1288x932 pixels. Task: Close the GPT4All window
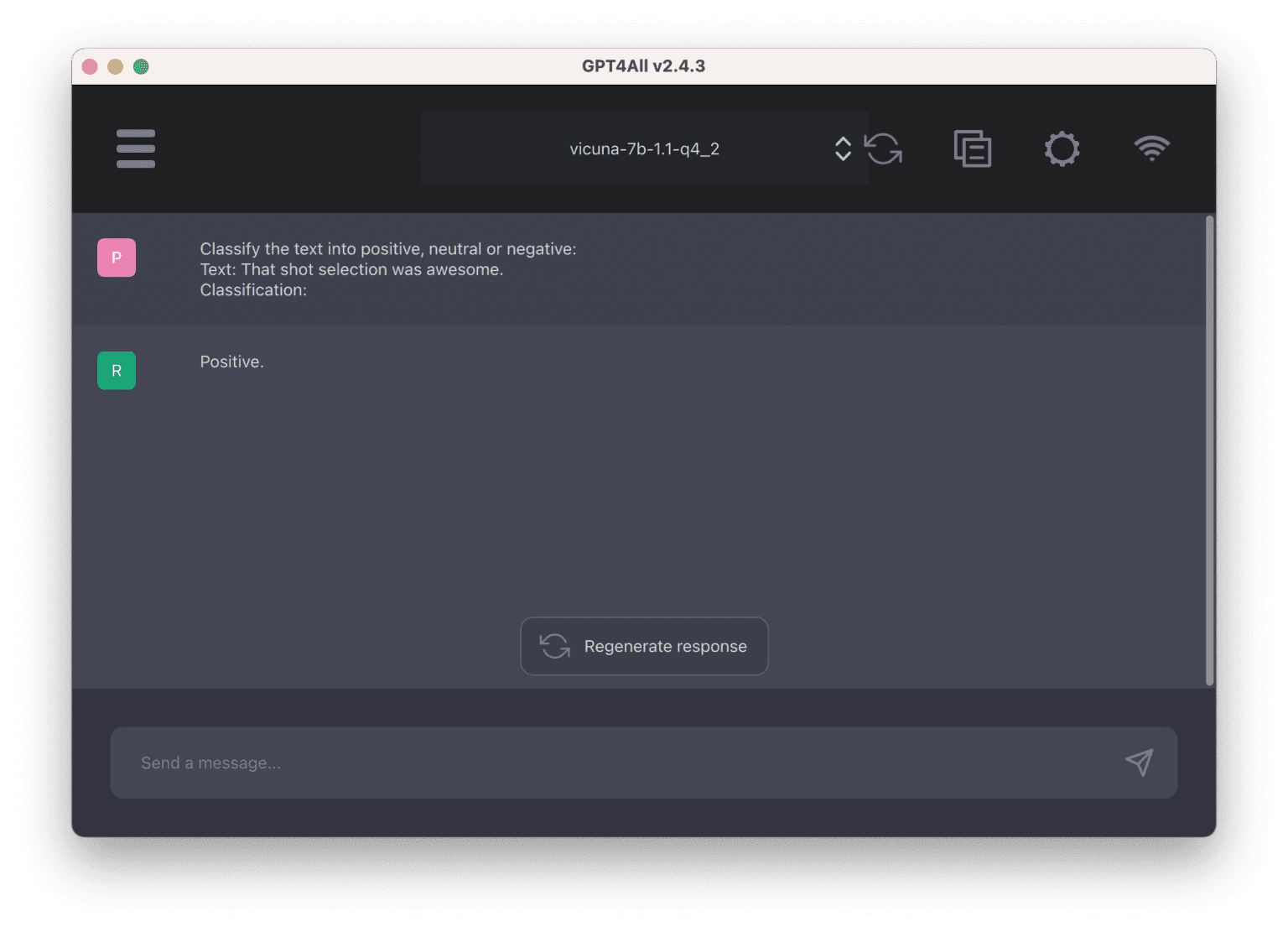coord(90,66)
